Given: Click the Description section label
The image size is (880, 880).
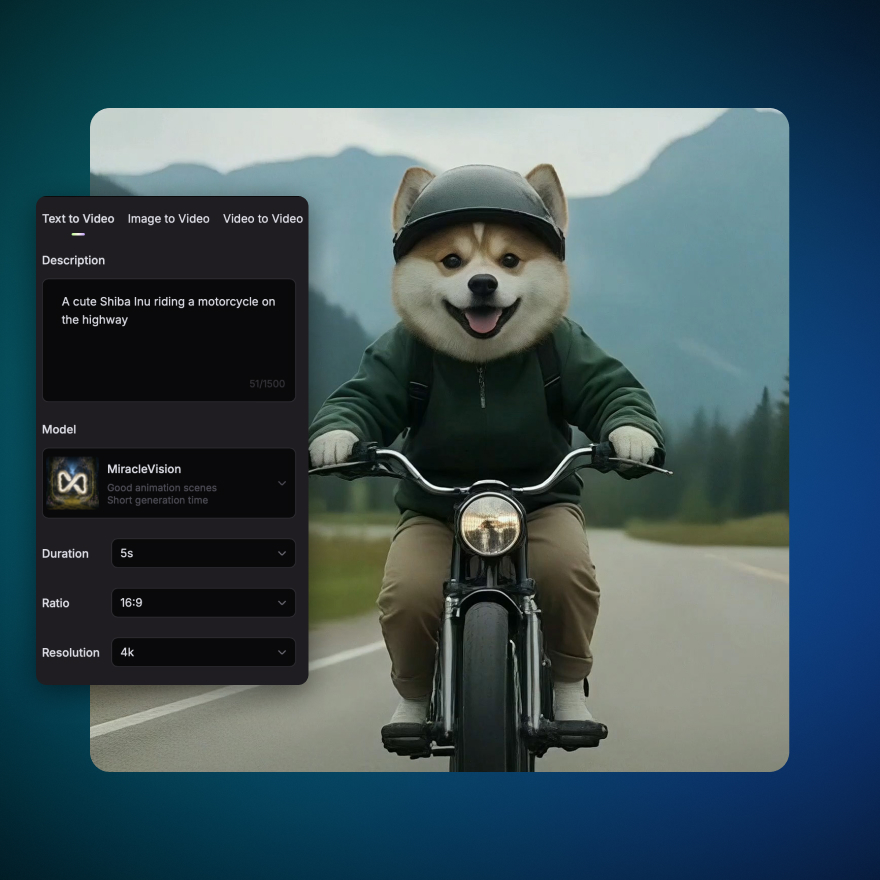Looking at the screenshot, I should tap(73, 260).
